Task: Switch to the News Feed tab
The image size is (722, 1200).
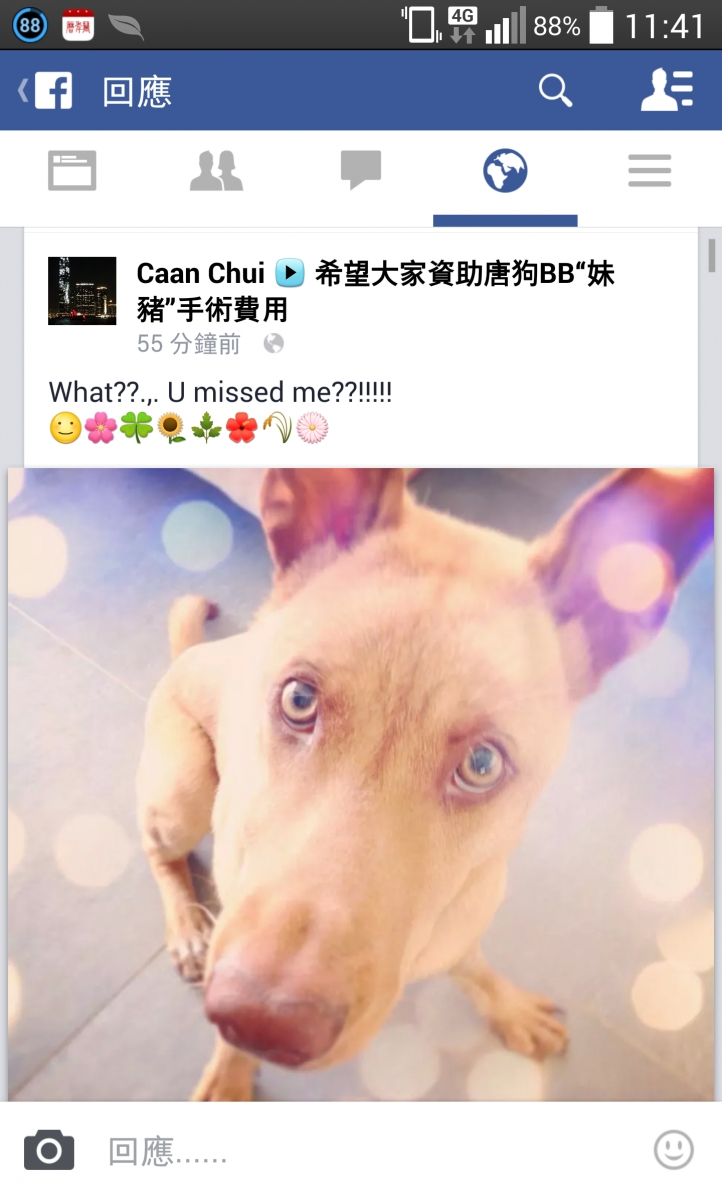Action: [72, 170]
